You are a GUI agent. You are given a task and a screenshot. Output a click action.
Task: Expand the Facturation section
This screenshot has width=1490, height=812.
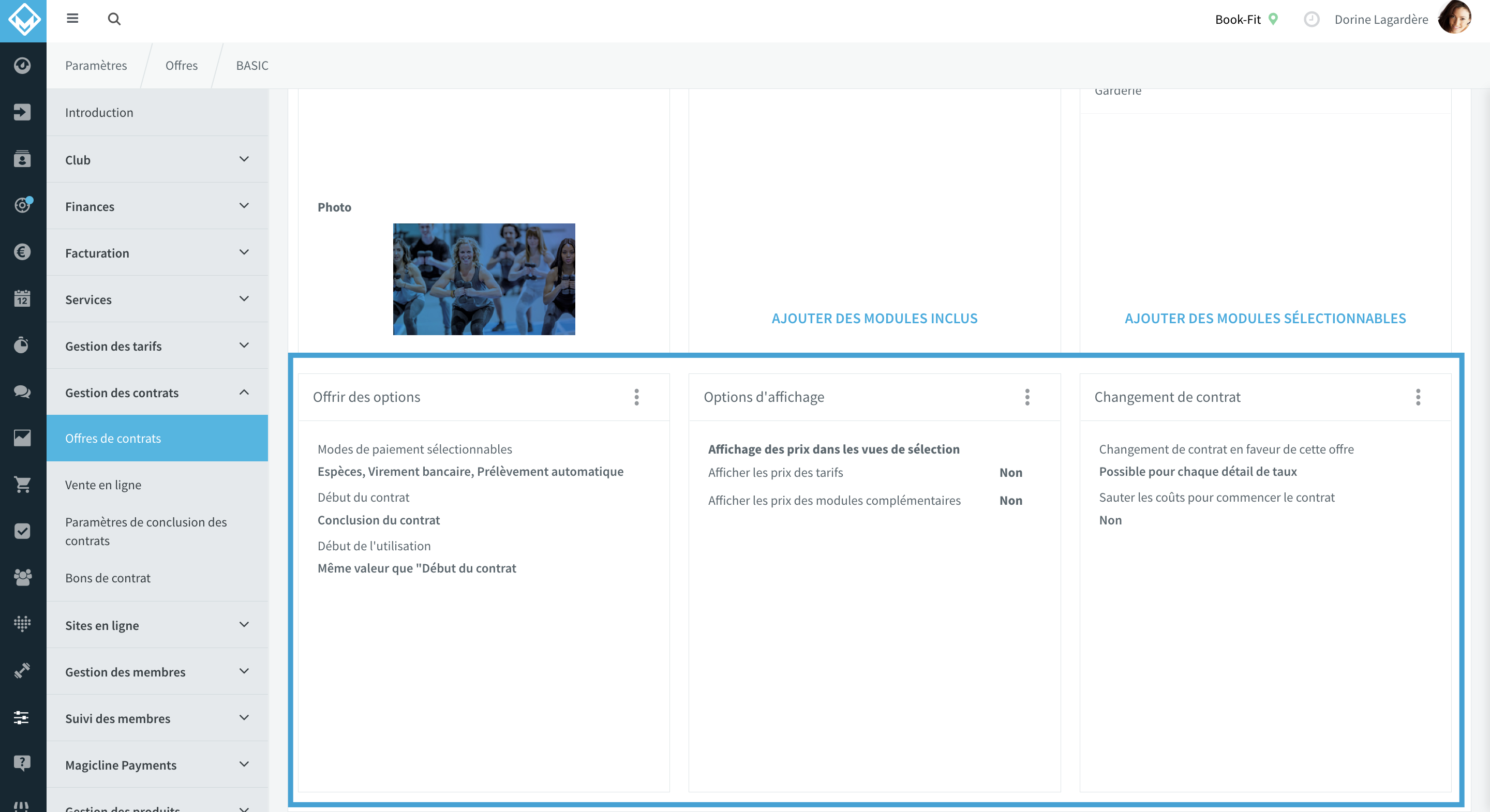click(157, 253)
